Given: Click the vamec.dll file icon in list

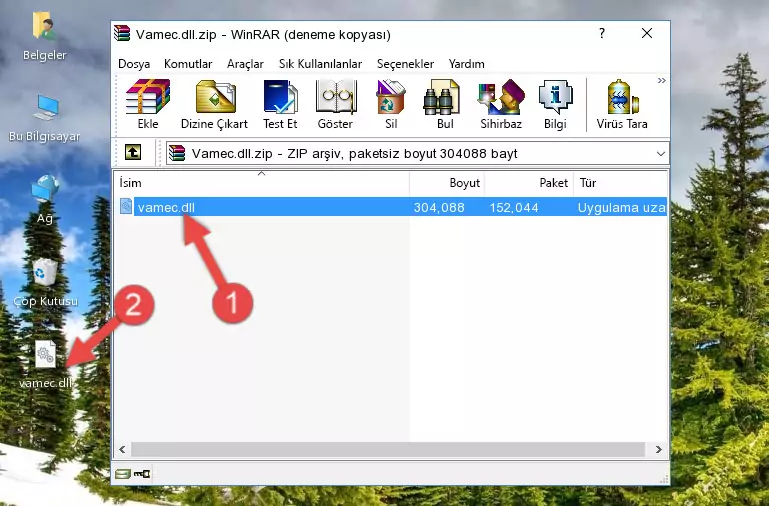Looking at the screenshot, I should click(x=126, y=207).
